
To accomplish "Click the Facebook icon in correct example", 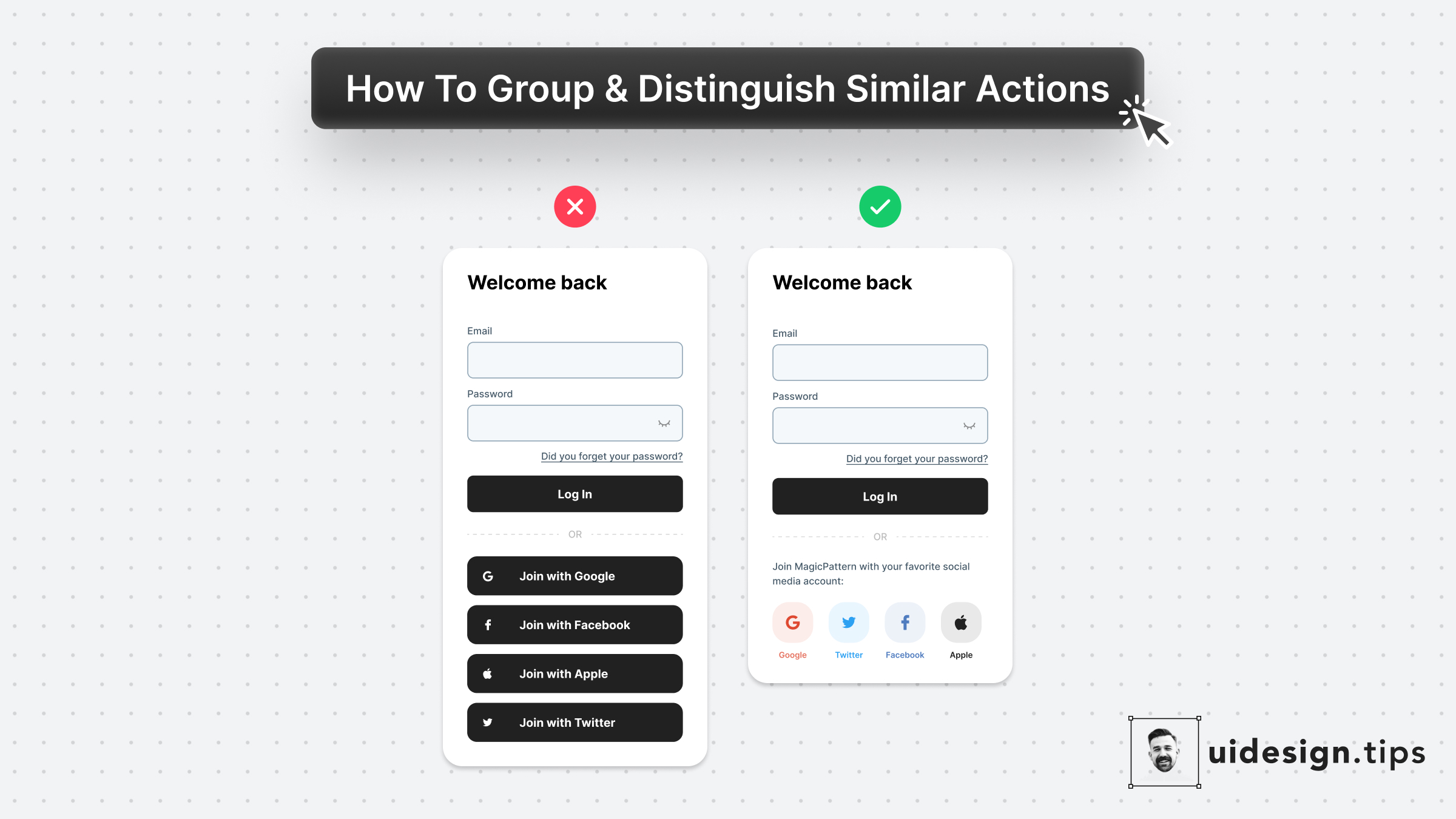I will coord(904,622).
